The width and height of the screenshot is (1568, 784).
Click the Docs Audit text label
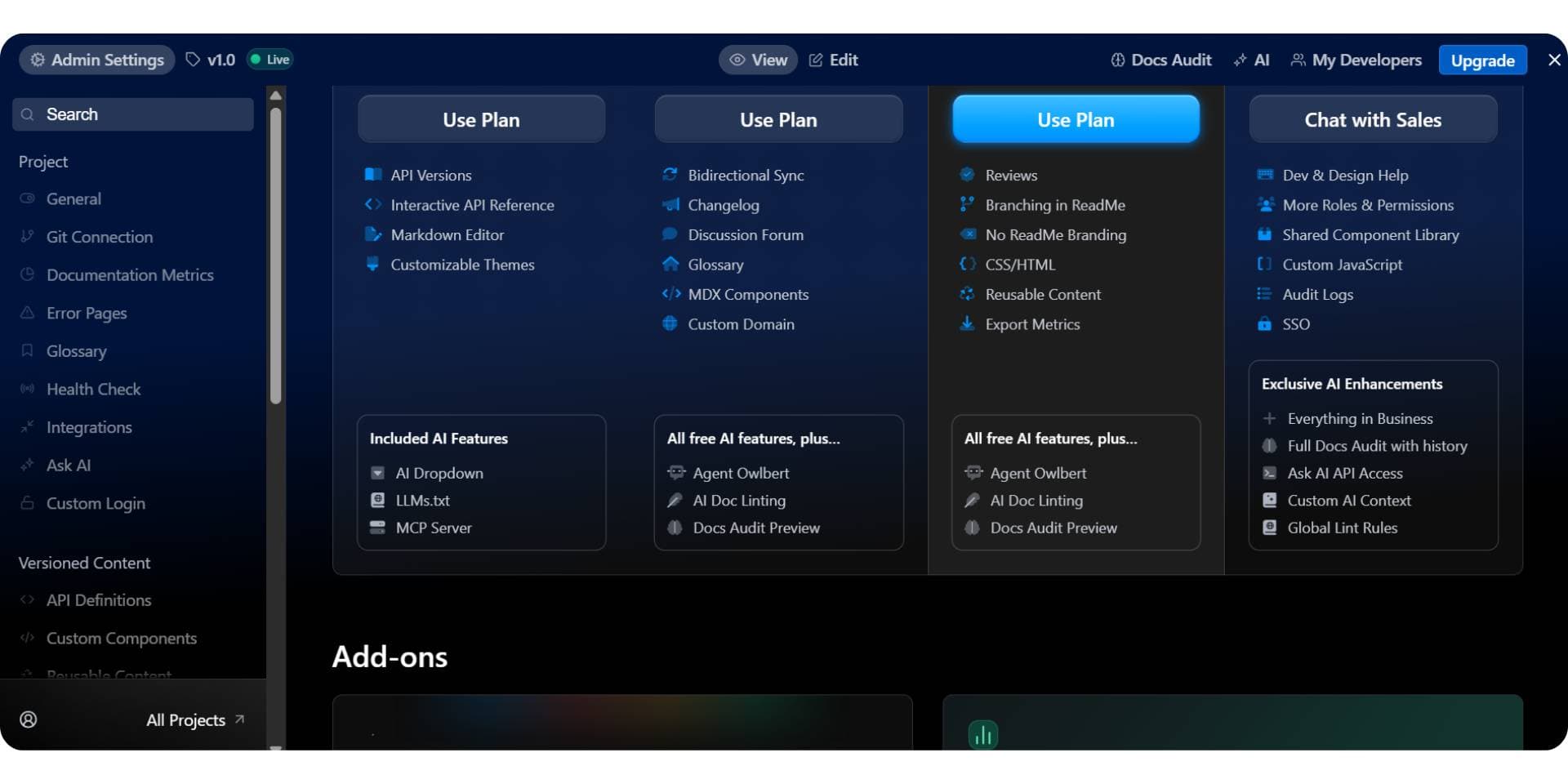coord(1171,60)
